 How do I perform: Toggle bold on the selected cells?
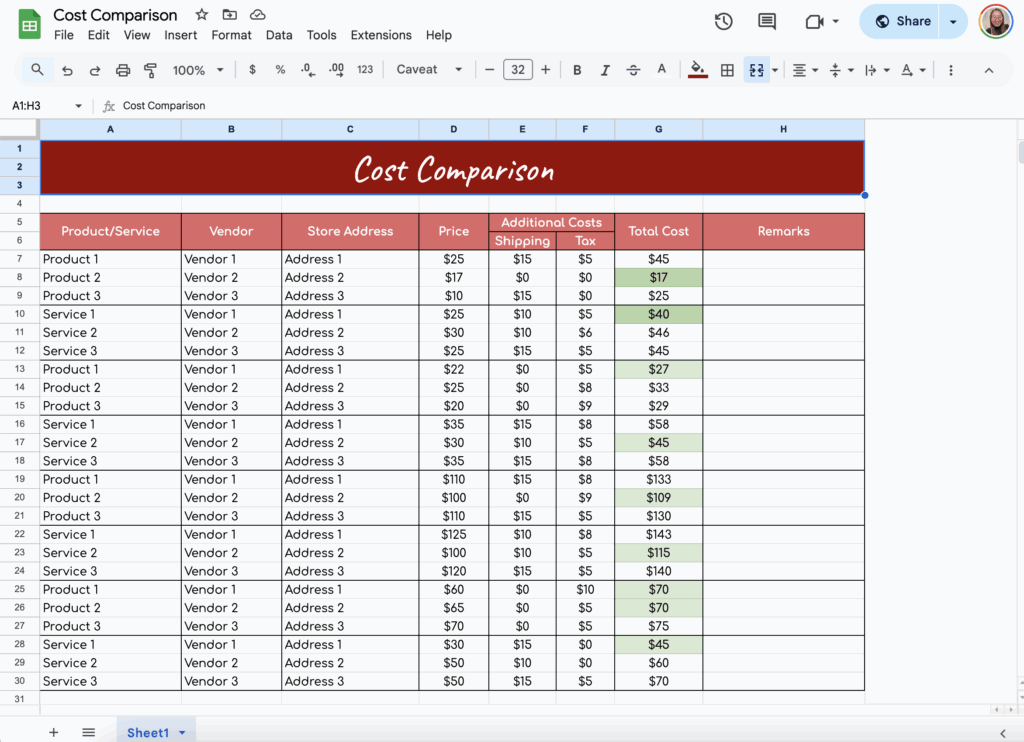pos(577,71)
